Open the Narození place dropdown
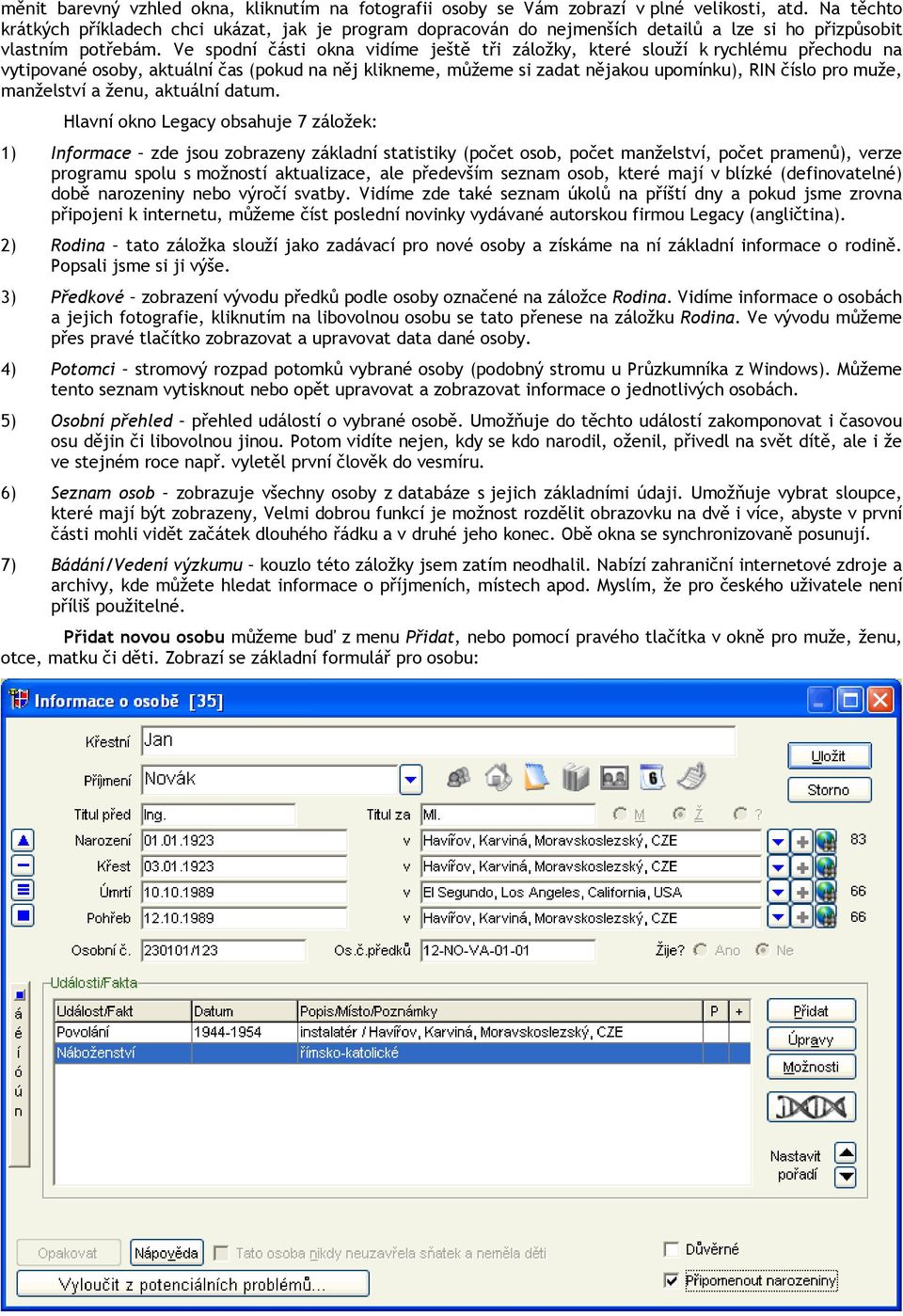Image resolution: width=903 pixels, height=1316 pixels. (779, 841)
